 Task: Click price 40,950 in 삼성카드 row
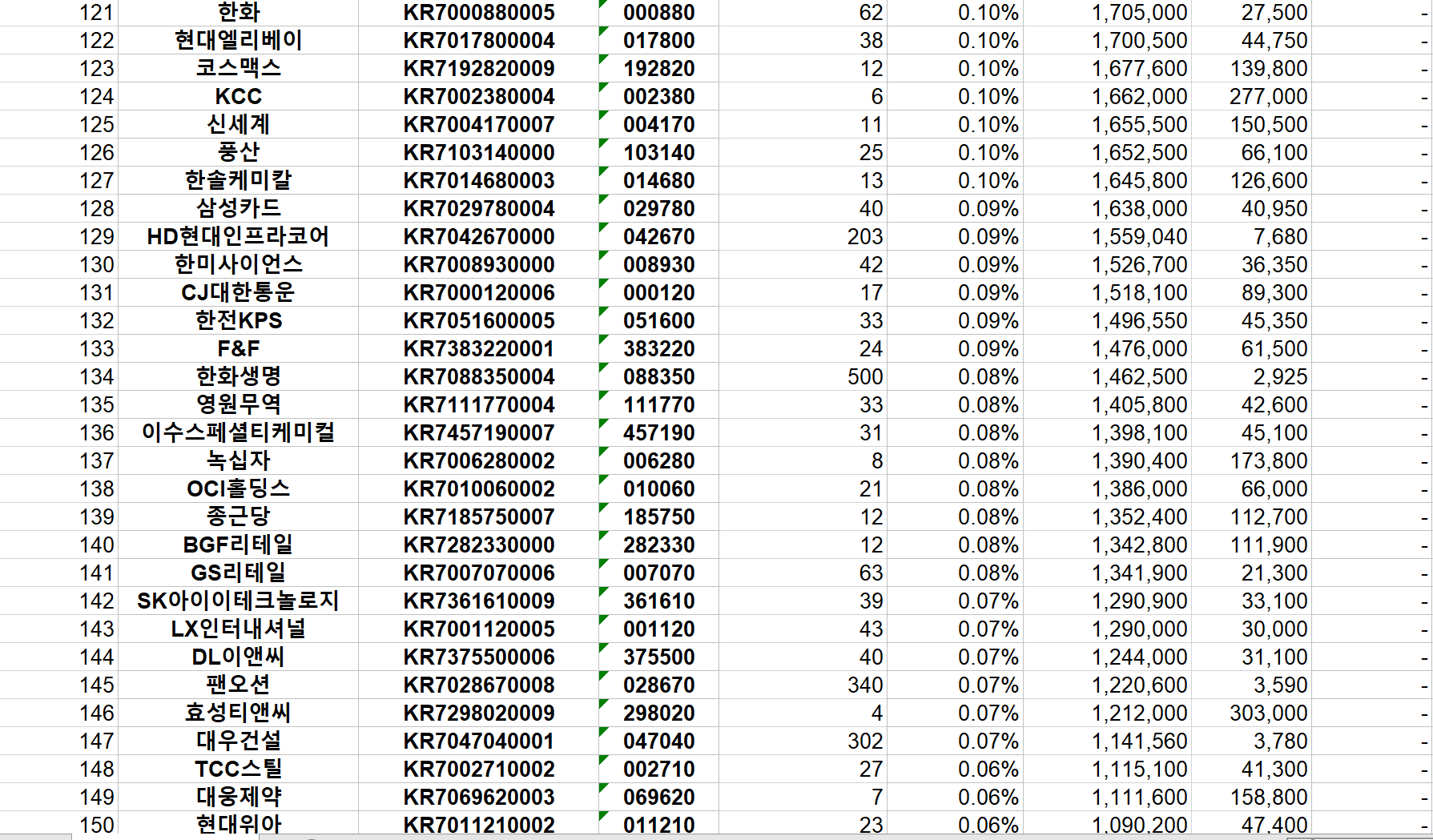point(1251,209)
